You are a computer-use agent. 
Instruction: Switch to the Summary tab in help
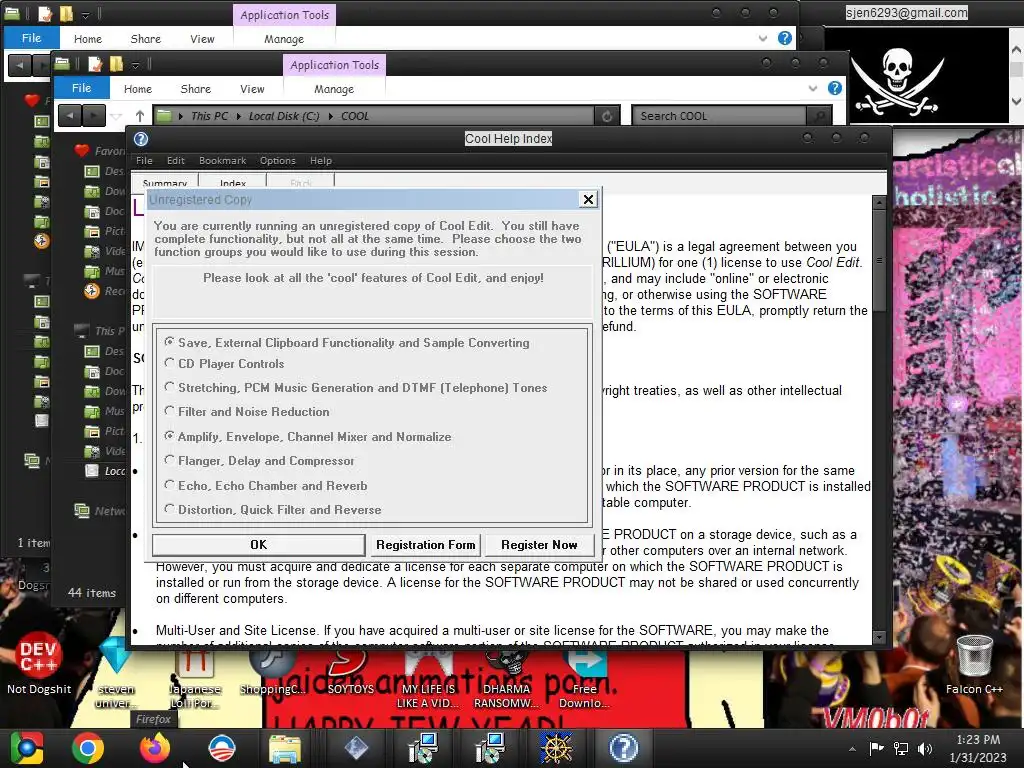click(165, 182)
